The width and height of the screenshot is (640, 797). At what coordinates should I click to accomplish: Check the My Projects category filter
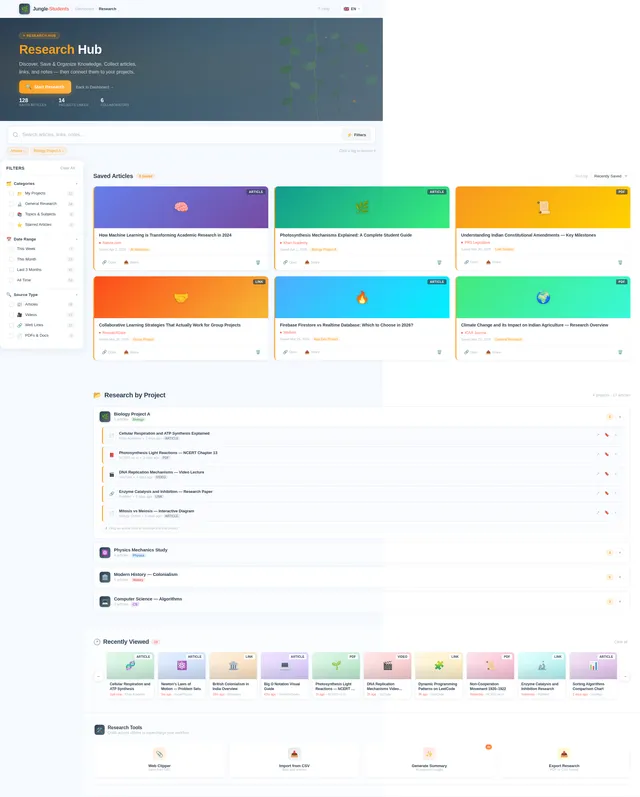(x=11, y=193)
